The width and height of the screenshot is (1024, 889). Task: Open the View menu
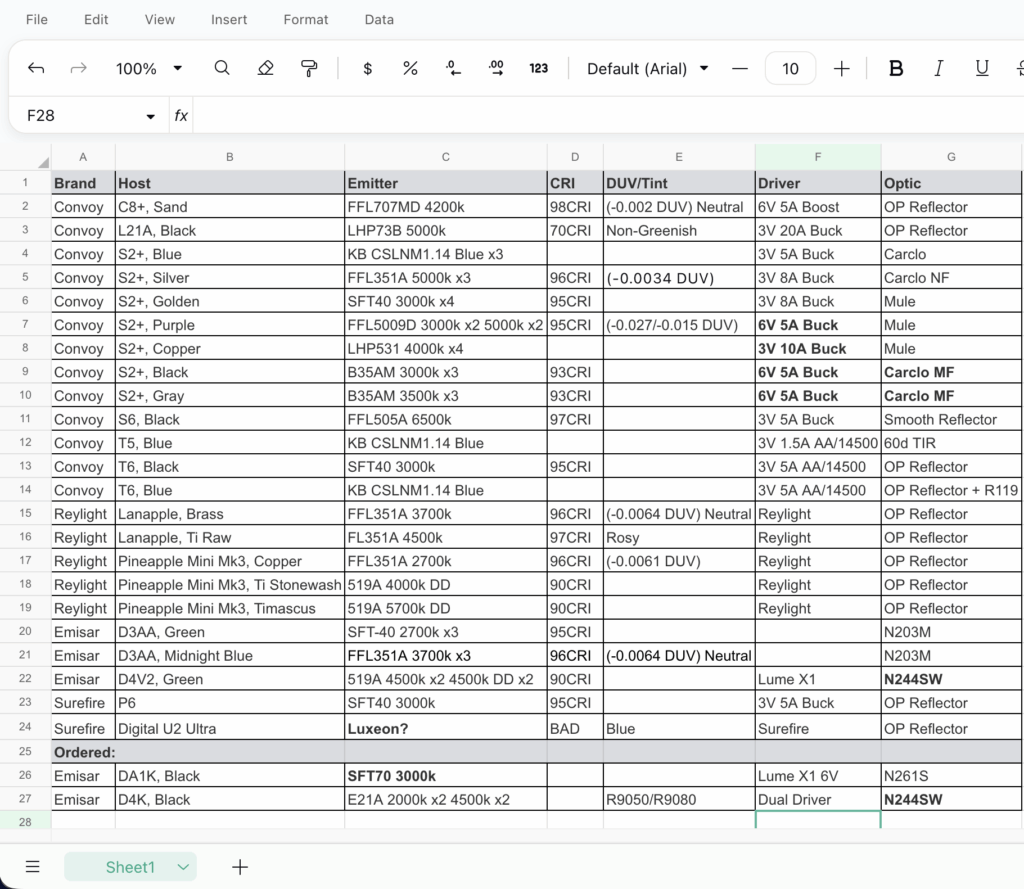pyautogui.click(x=159, y=20)
